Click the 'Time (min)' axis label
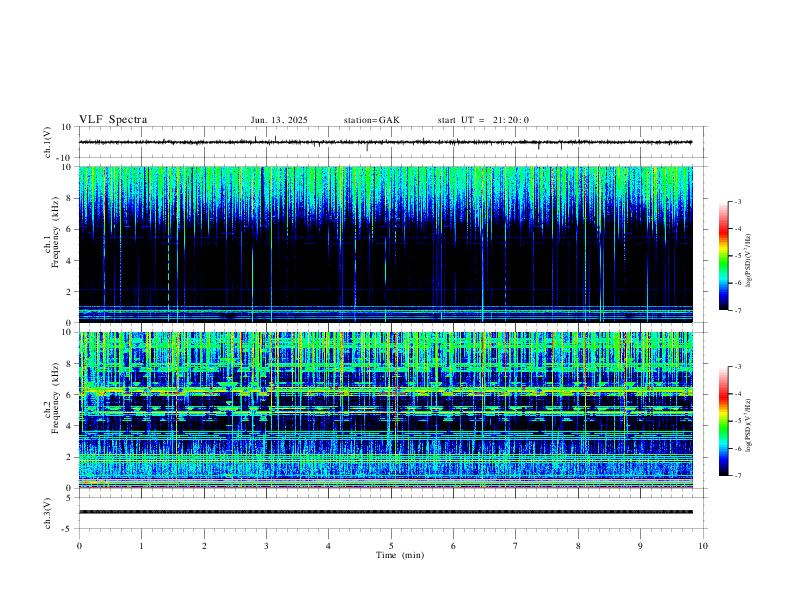 400,555
